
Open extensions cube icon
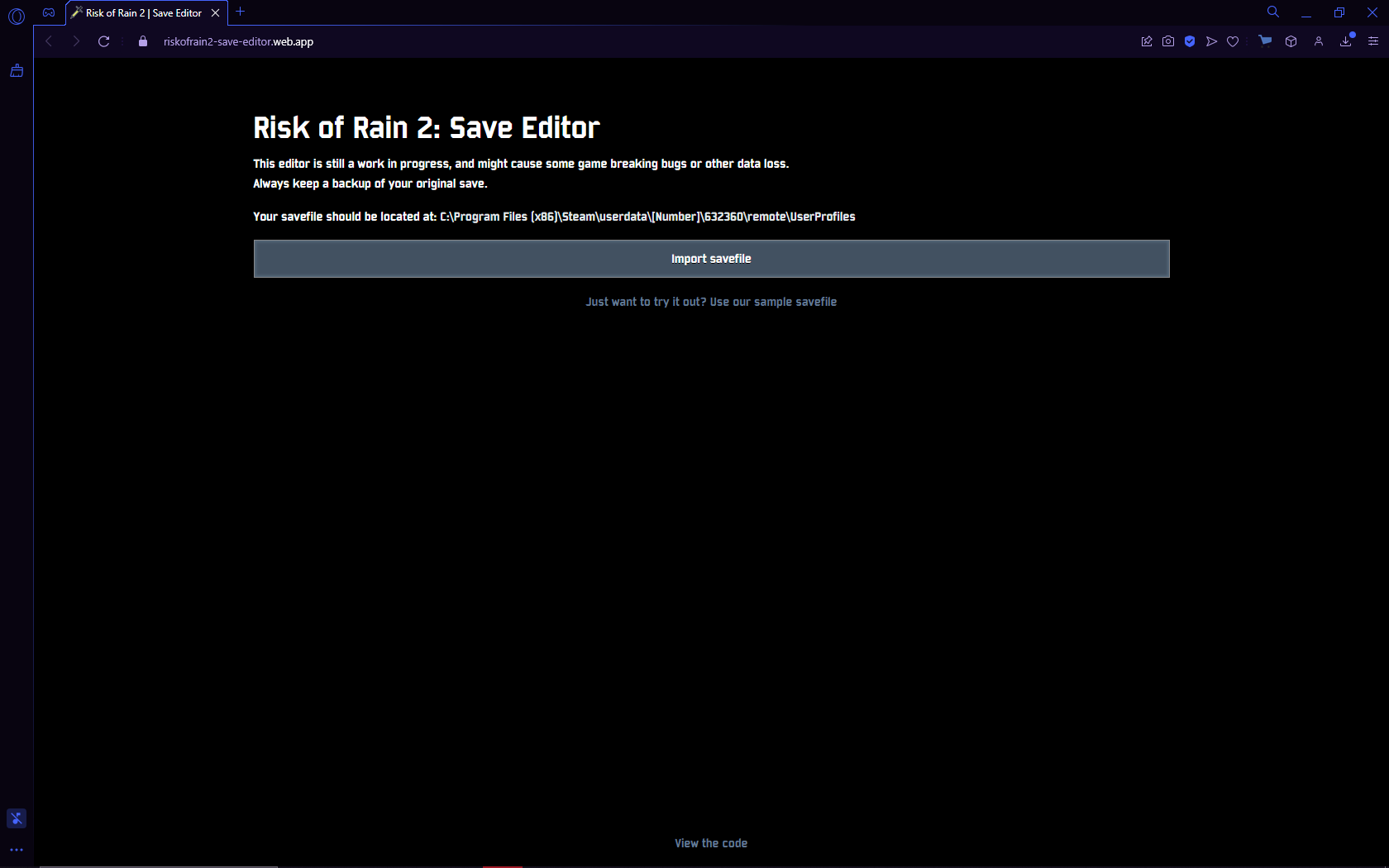pos(1291,41)
